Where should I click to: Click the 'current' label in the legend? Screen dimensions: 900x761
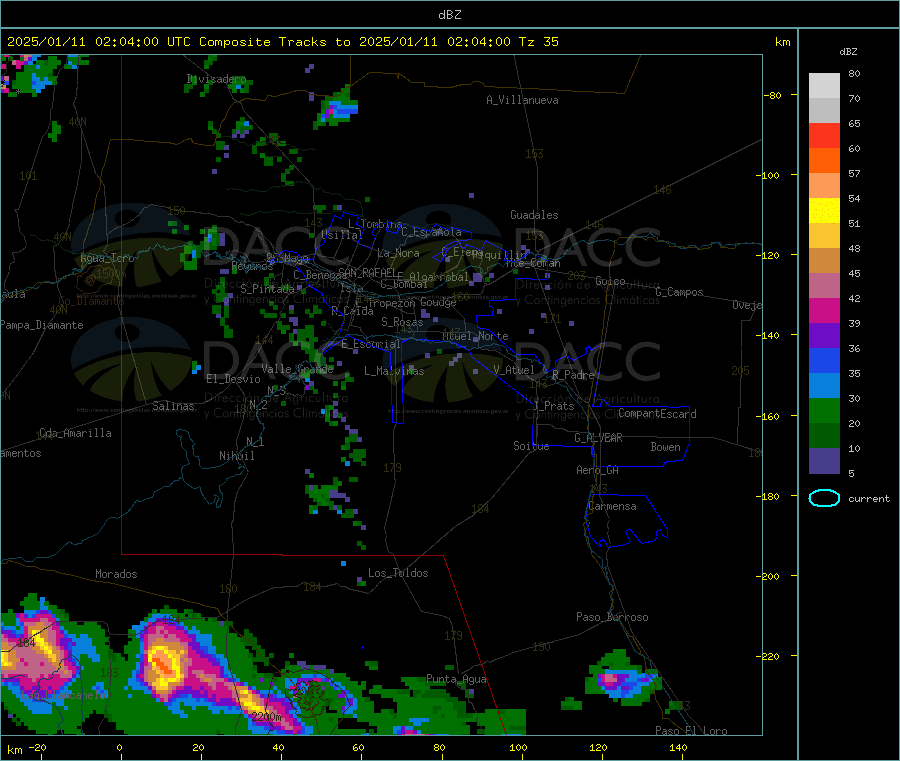click(868, 499)
